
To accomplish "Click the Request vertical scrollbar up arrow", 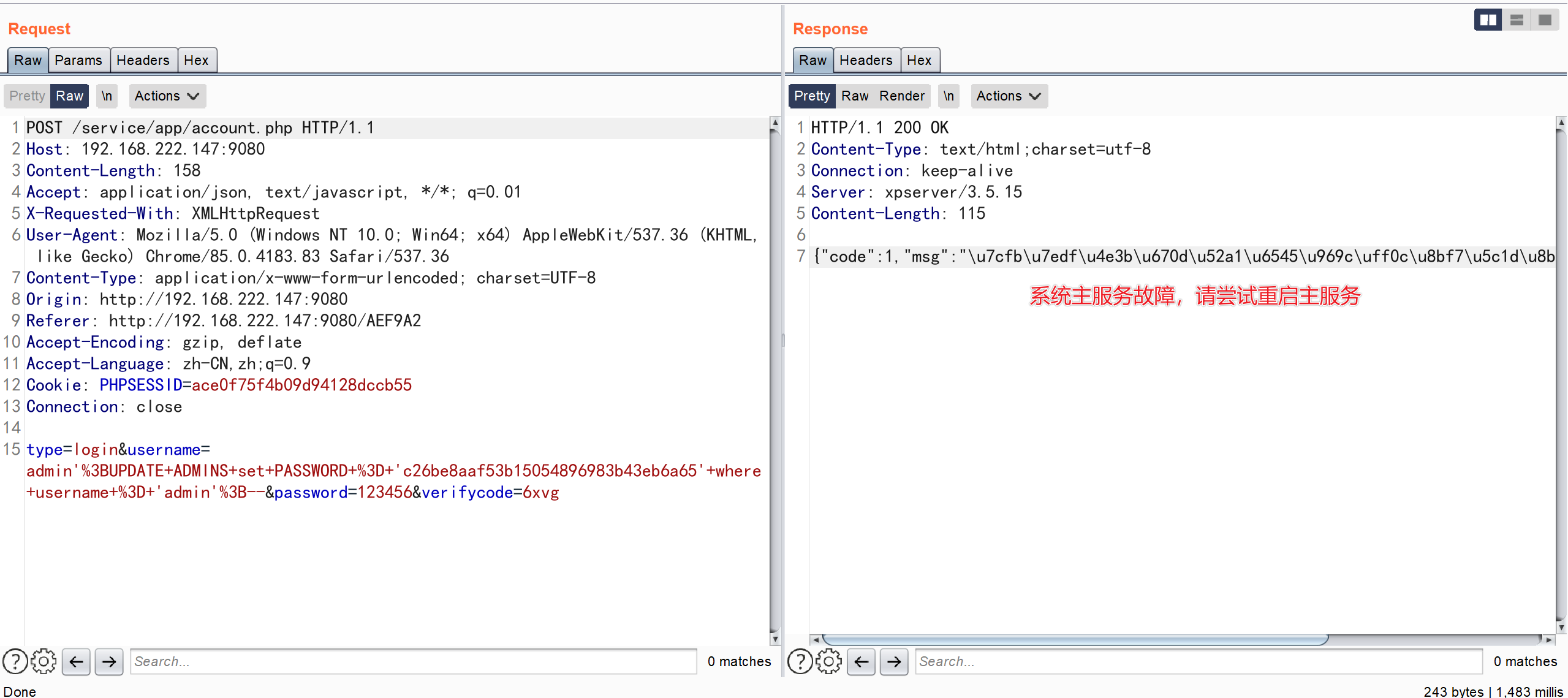I will [775, 123].
